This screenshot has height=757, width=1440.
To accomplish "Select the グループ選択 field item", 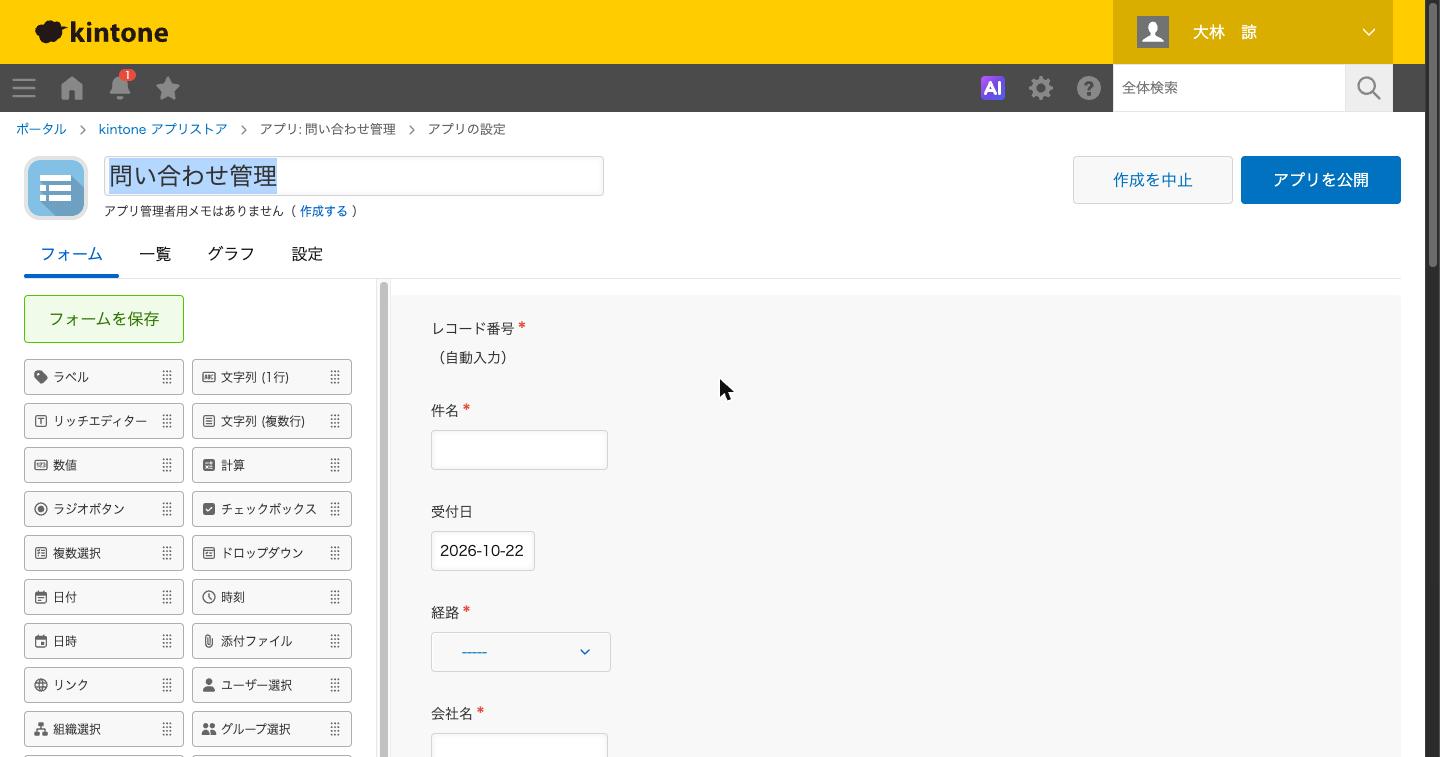I will (272, 729).
